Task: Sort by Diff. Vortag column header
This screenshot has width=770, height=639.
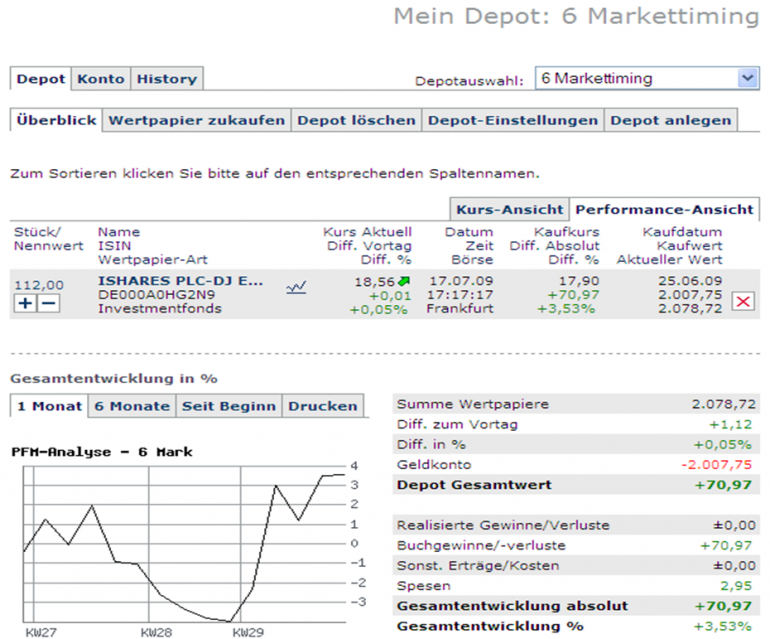Action: pyautogui.click(x=369, y=246)
